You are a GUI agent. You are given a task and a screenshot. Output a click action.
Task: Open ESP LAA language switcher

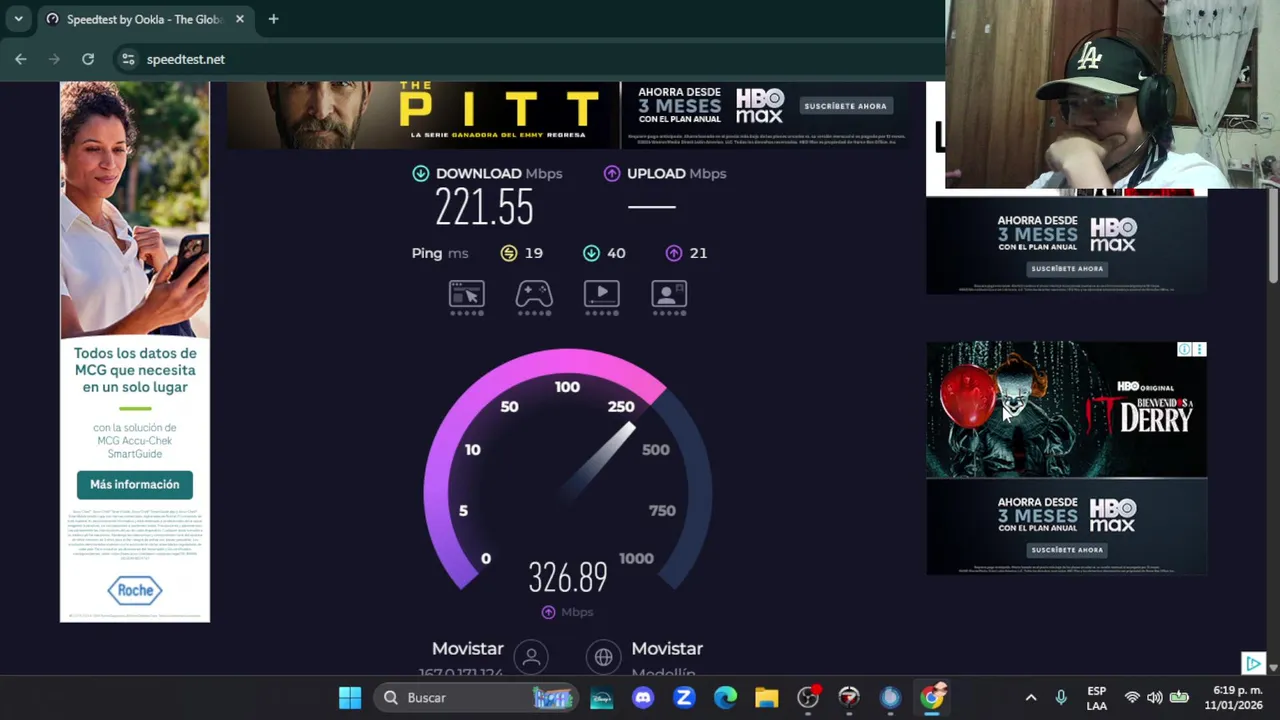coord(1097,698)
